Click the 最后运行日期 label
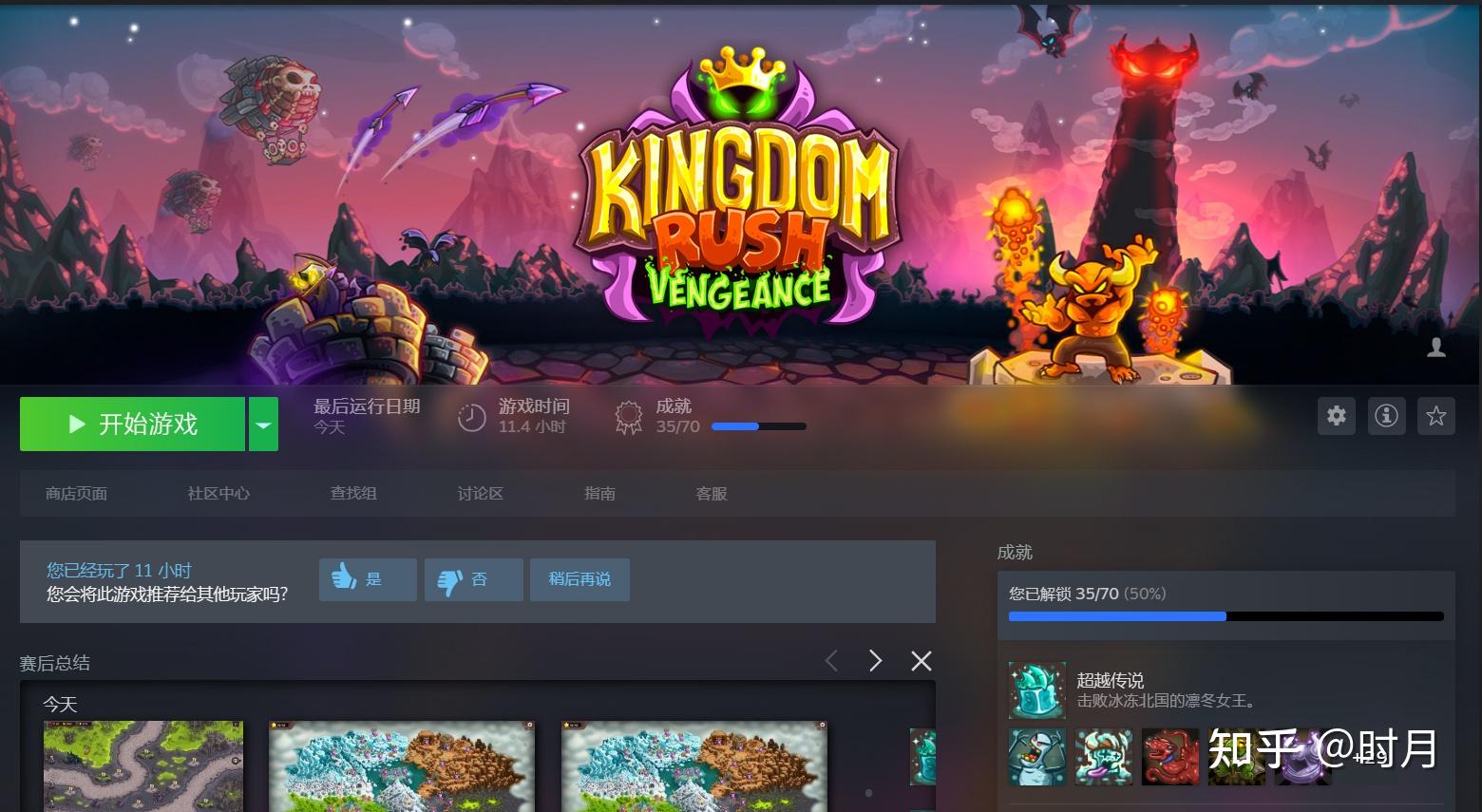 [367, 406]
